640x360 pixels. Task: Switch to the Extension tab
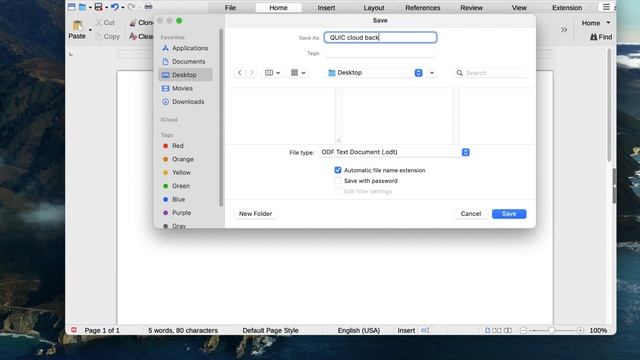(567, 7)
